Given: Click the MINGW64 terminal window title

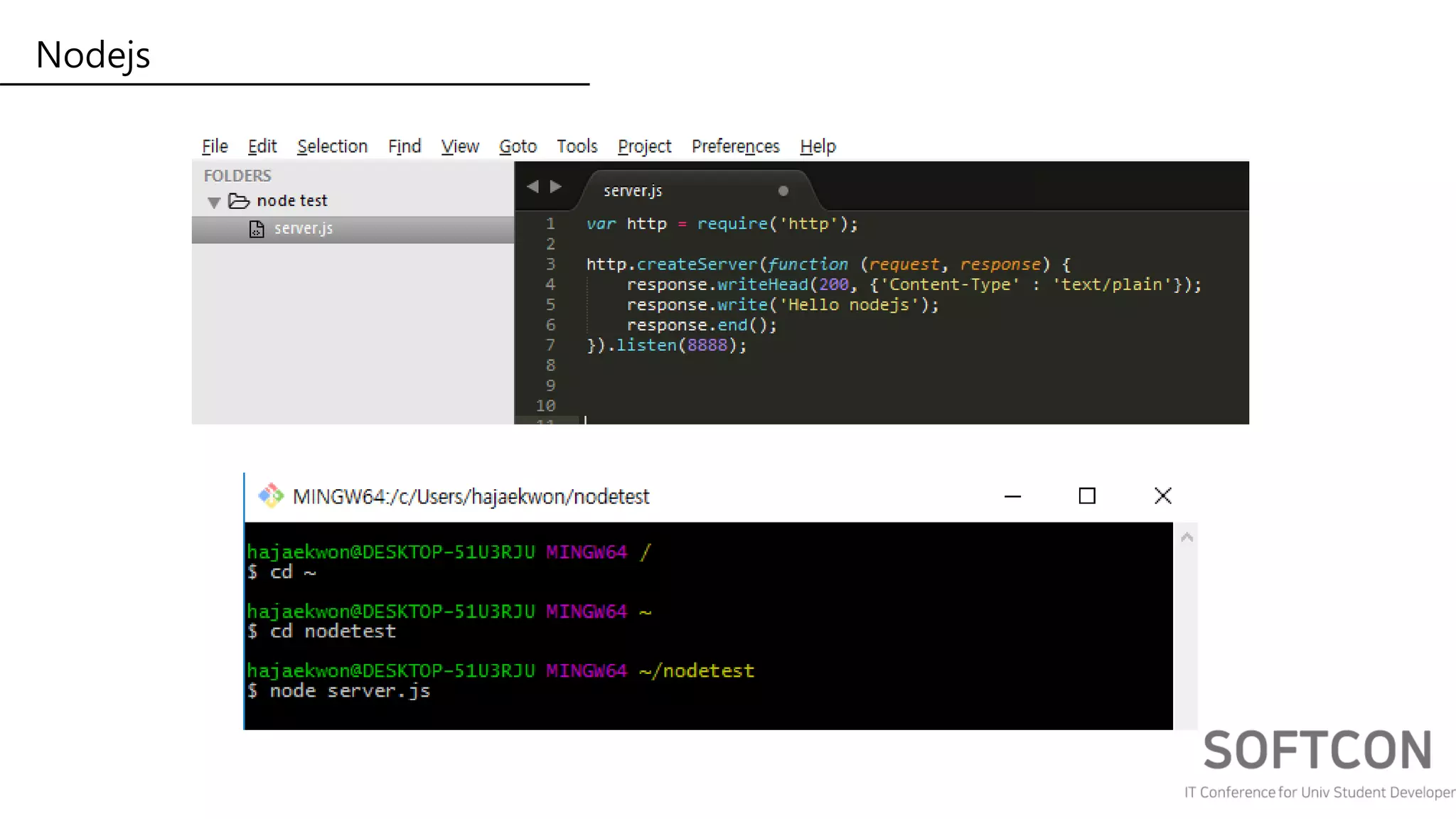Looking at the screenshot, I should [x=471, y=496].
